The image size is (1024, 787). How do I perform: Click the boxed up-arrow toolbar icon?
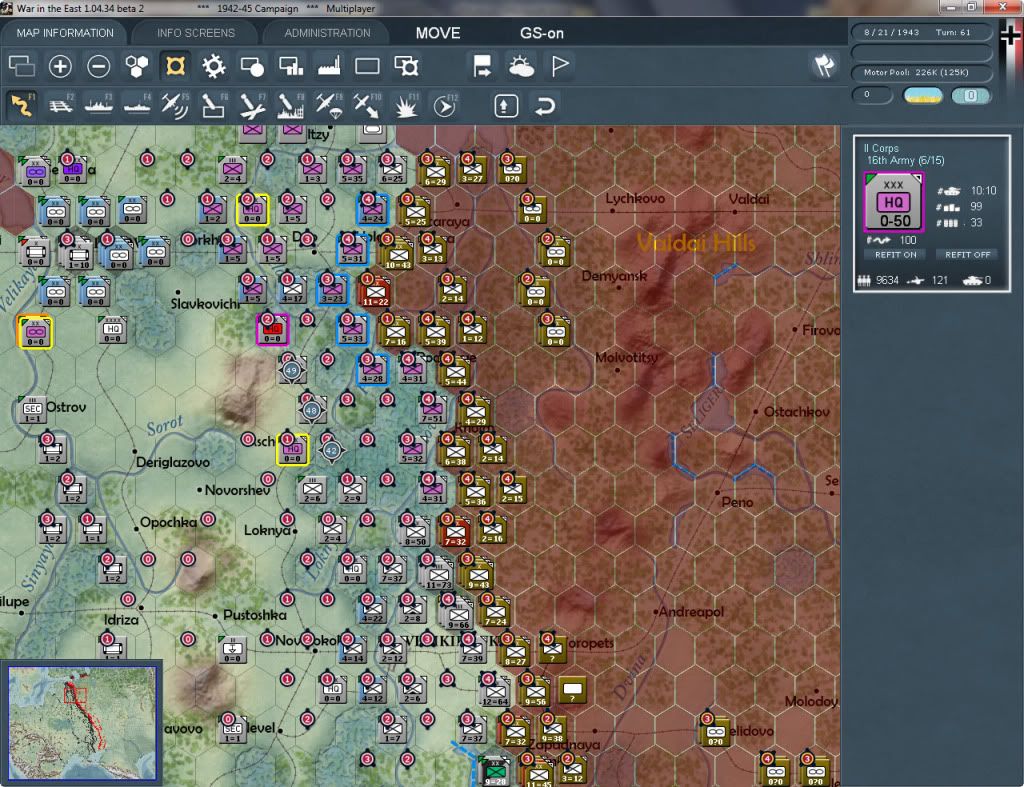click(x=506, y=106)
